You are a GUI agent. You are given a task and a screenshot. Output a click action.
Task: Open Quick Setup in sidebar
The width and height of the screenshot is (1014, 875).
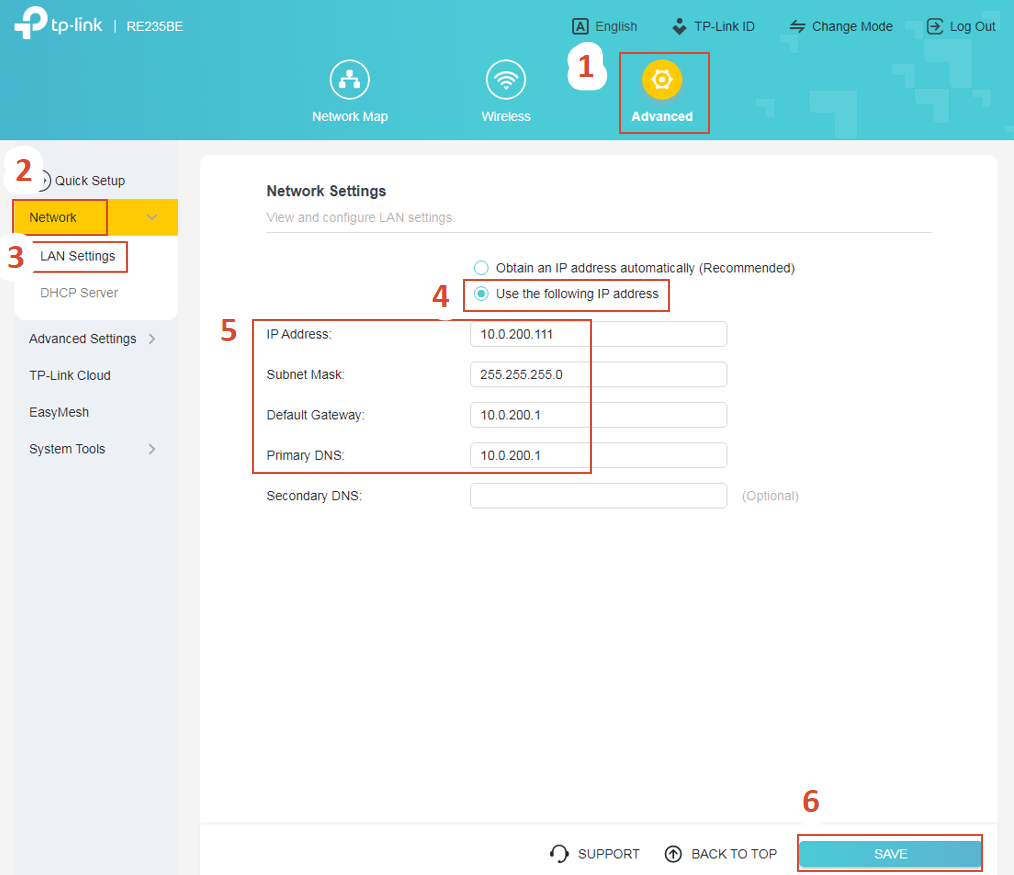point(89,180)
